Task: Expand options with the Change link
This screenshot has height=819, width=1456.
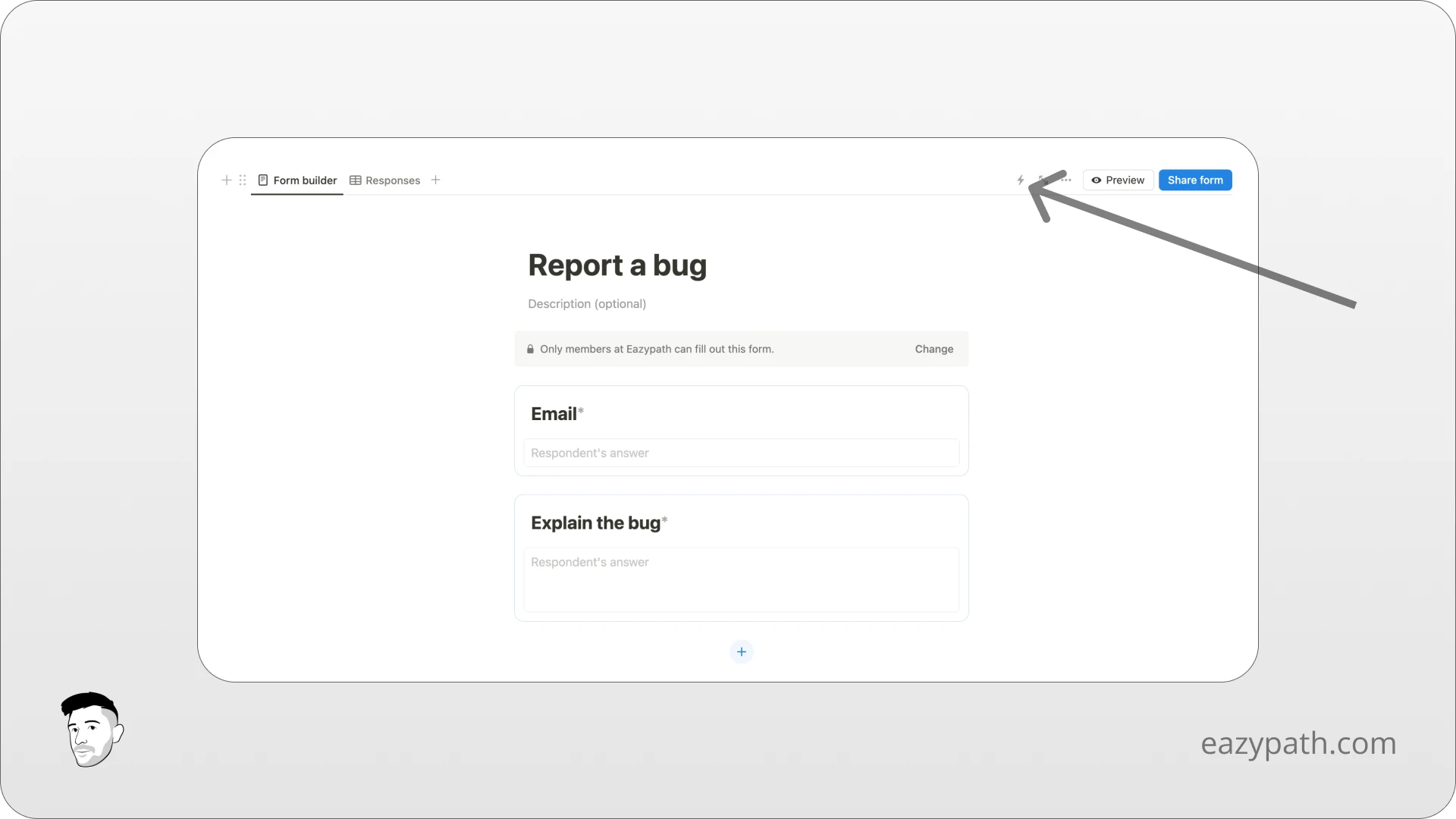Action: pos(934,349)
